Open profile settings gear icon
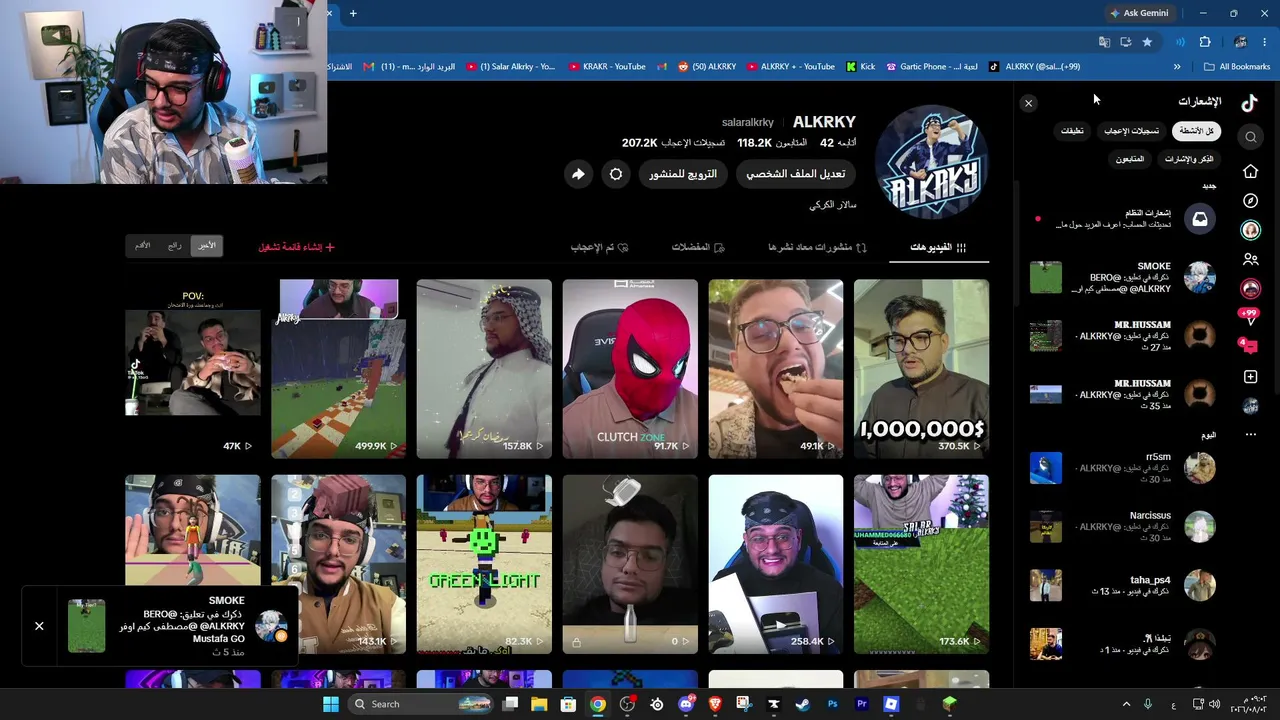The width and height of the screenshot is (1280, 720). point(616,174)
